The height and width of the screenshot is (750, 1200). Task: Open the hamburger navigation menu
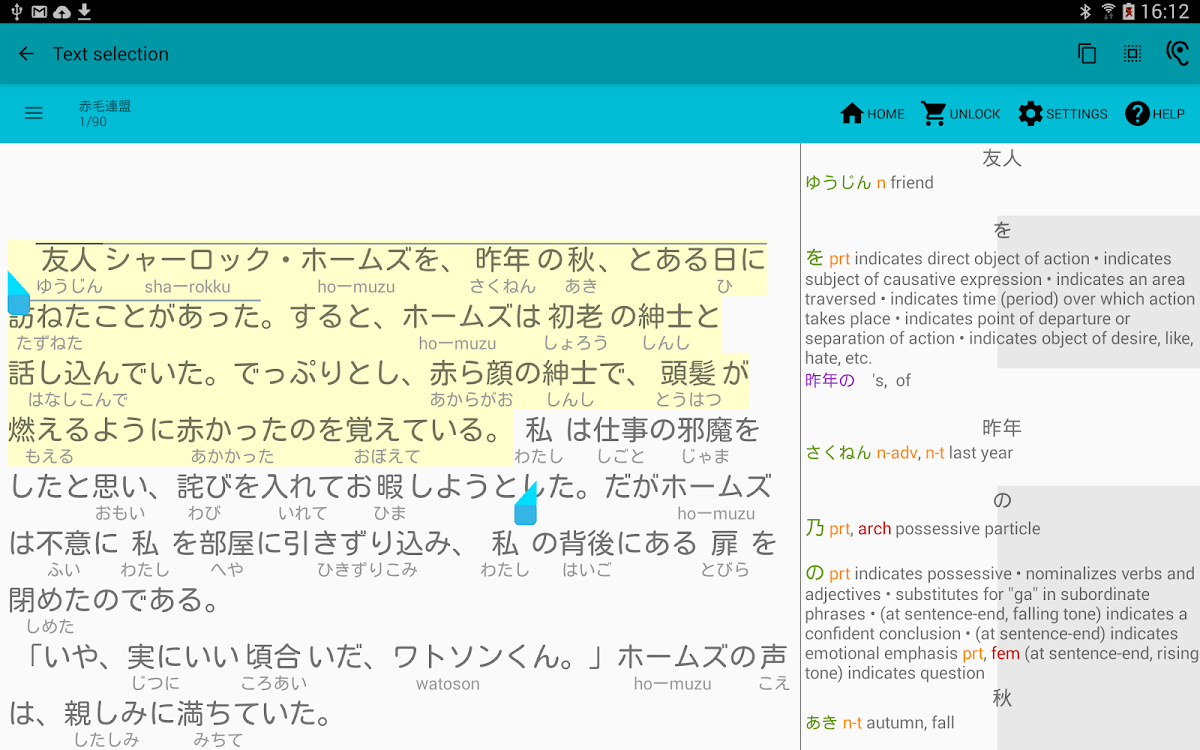coord(34,114)
